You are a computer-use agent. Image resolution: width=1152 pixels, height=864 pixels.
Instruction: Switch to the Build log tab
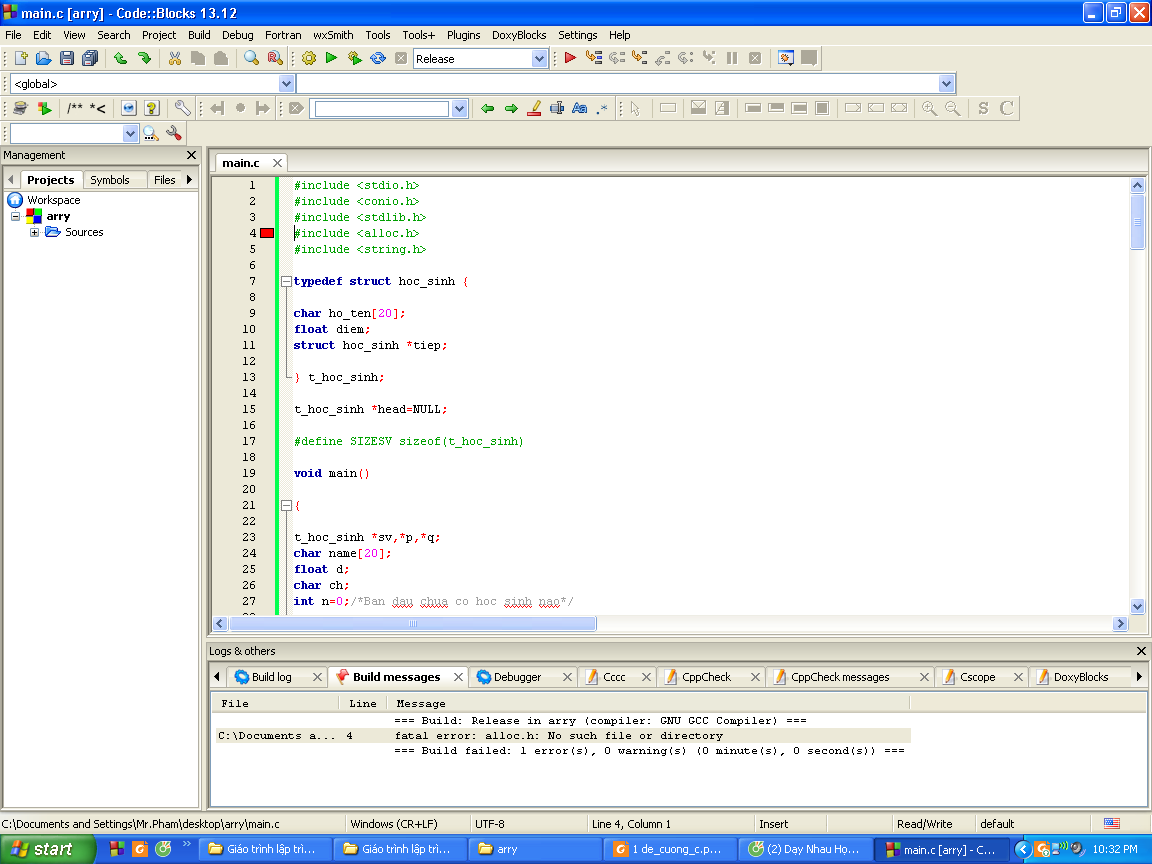tap(271, 677)
